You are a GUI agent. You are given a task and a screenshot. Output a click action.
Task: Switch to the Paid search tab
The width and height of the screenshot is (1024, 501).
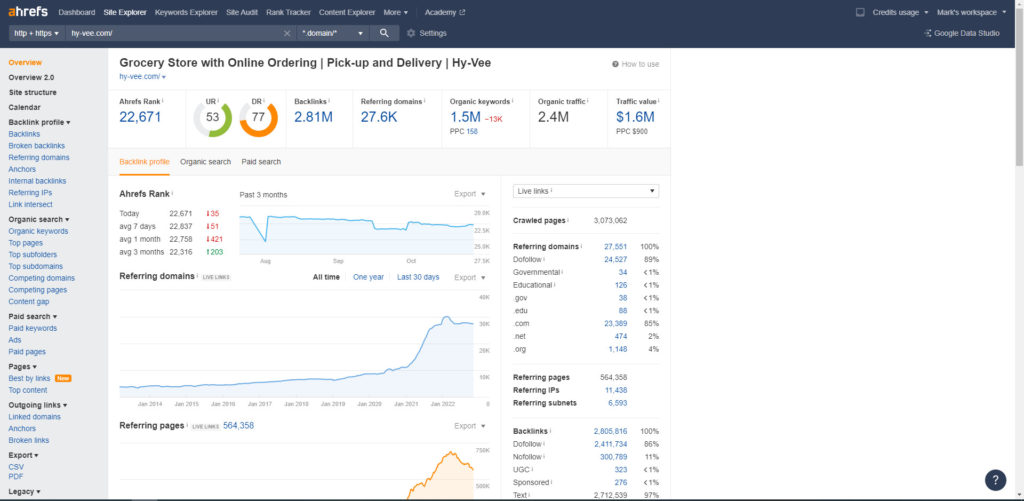(x=261, y=162)
